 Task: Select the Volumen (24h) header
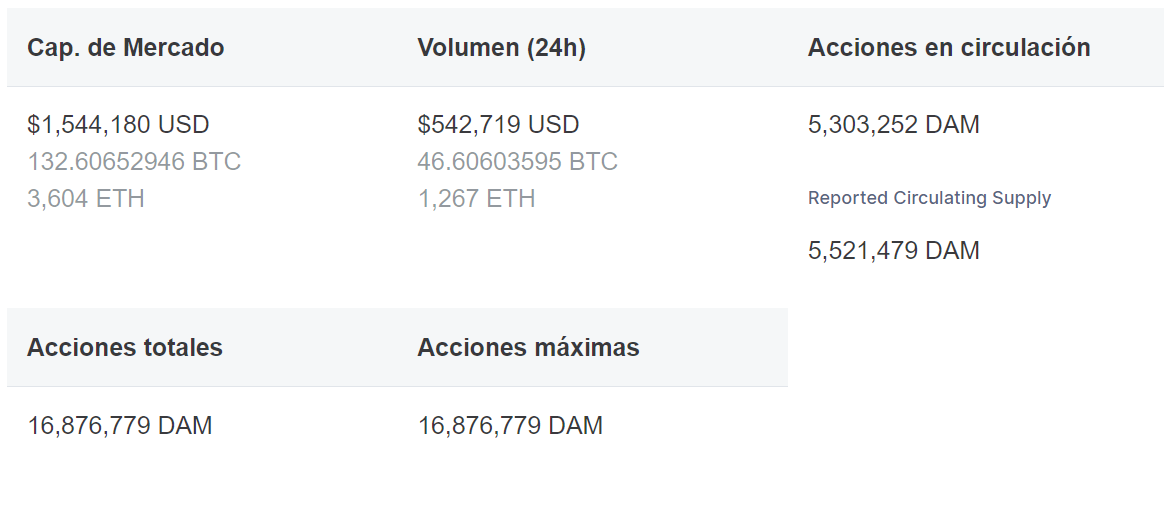click(501, 48)
